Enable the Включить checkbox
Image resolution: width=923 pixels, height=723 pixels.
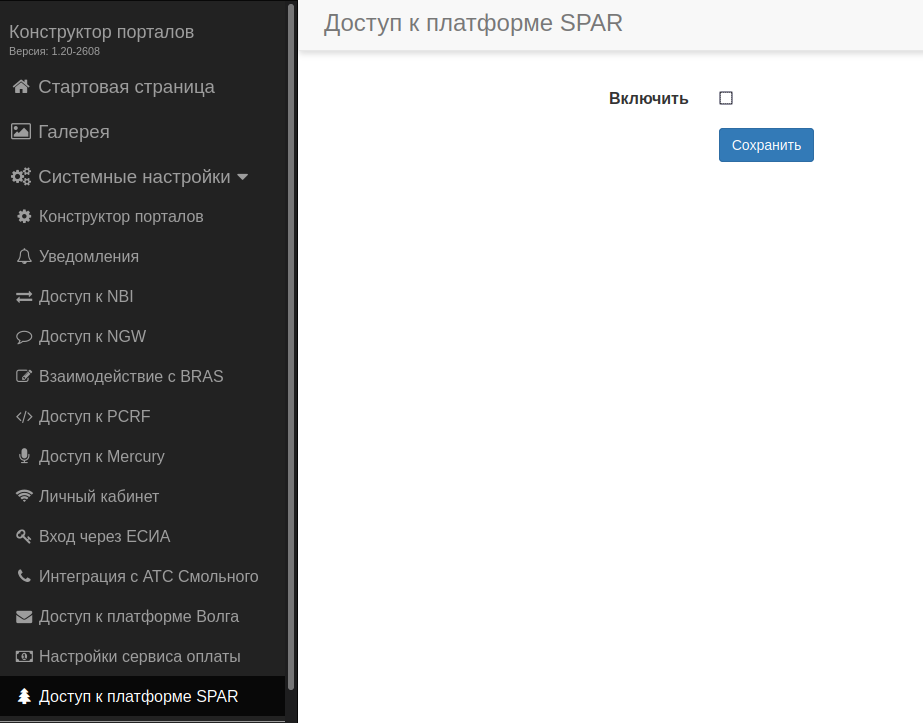coord(726,98)
